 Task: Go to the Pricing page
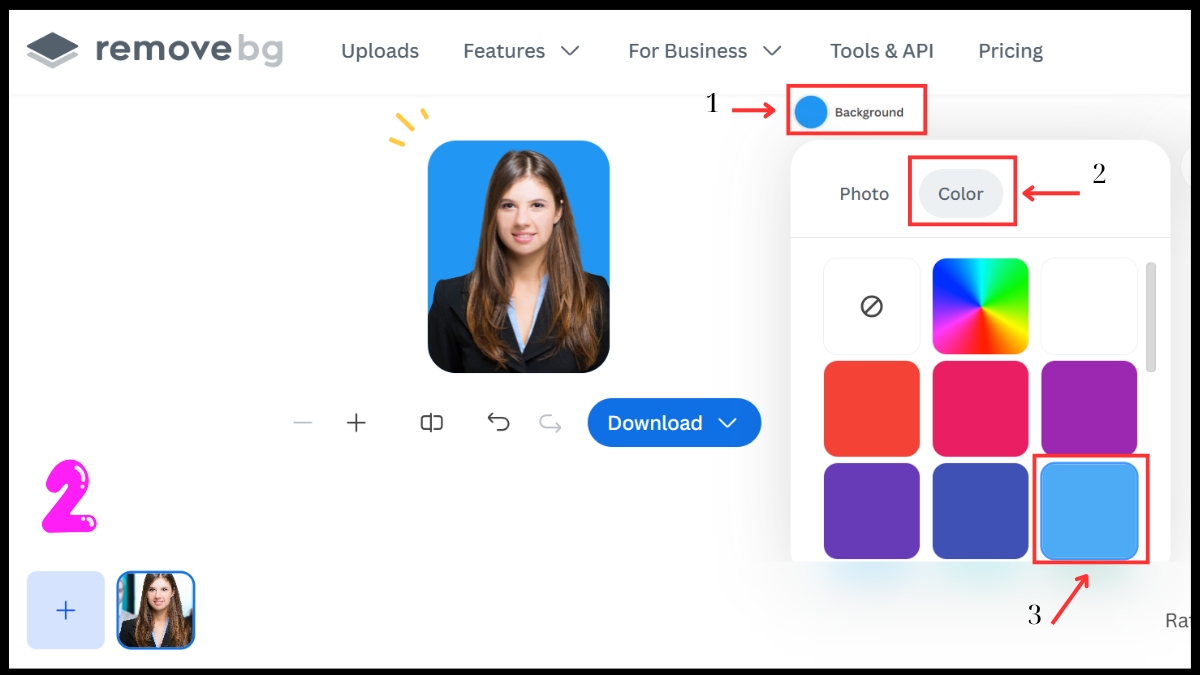point(1010,51)
